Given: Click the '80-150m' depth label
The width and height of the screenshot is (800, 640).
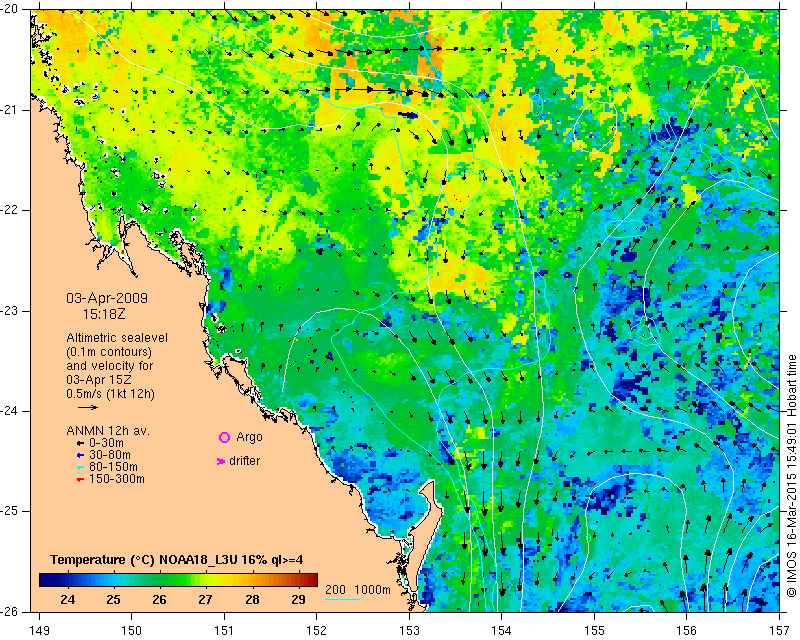Looking at the screenshot, I should point(113,467).
